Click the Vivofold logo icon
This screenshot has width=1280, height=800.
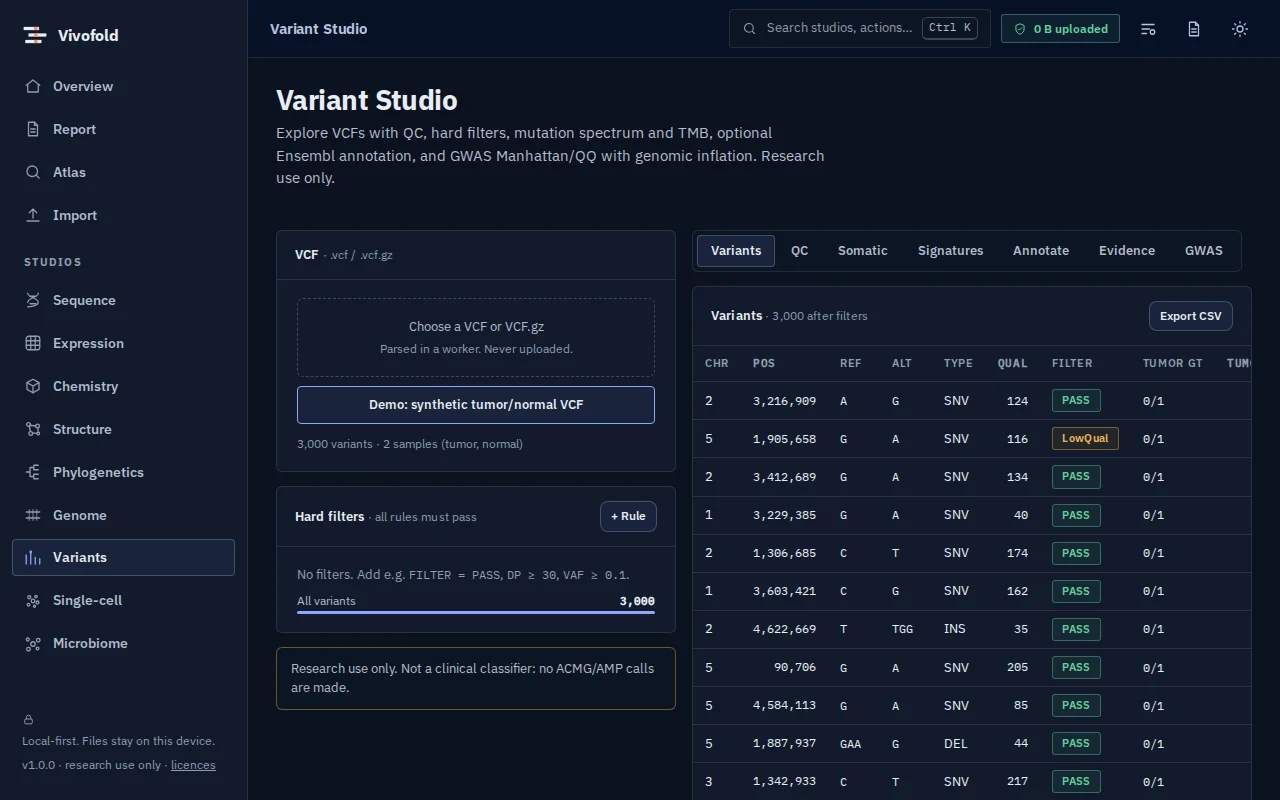pyautogui.click(x=35, y=35)
